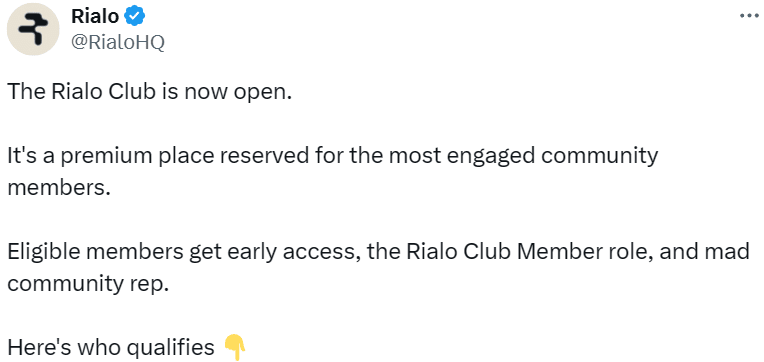764x362 pixels.
Task: Click the 'Here's who qualifies' text
Action: 111,348
